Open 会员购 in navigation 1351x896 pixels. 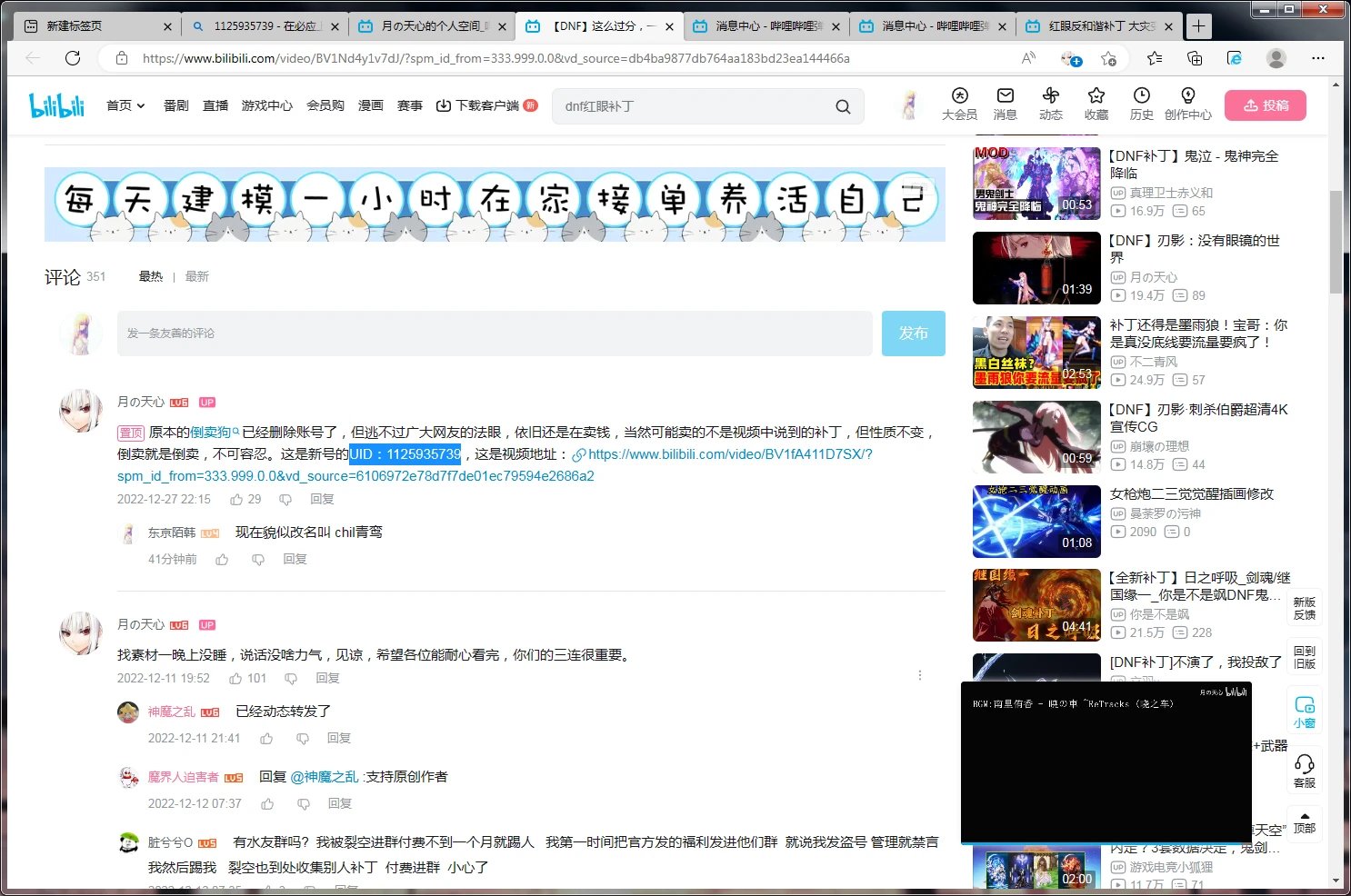(325, 105)
